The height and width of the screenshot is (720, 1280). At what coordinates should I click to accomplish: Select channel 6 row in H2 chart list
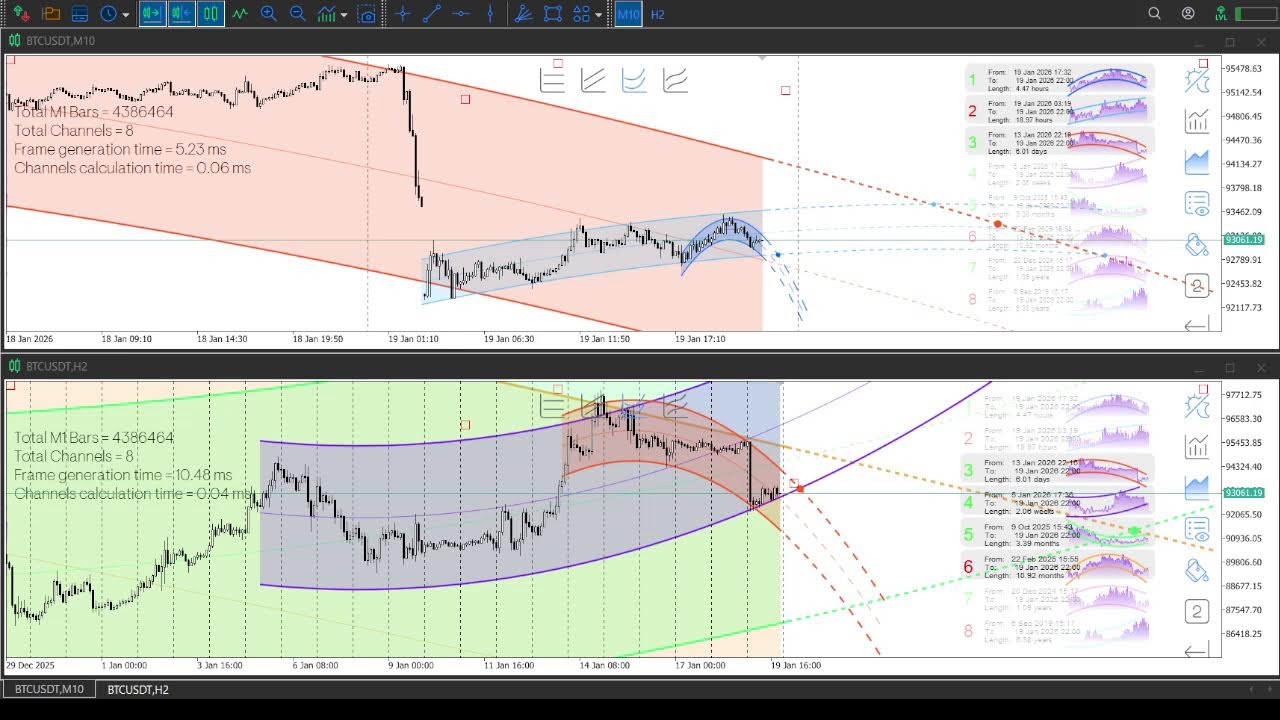coord(1059,566)
